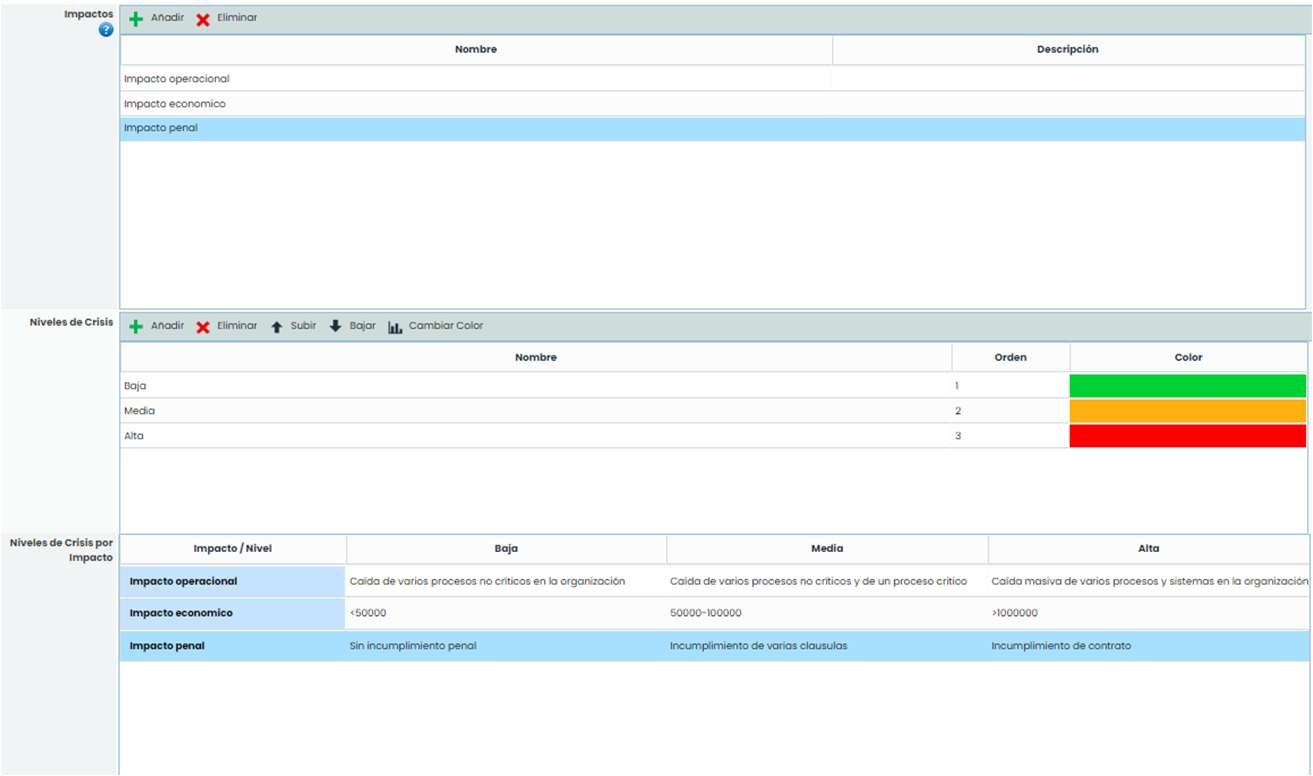Click the Cambiar Color chart icon

click(395, 327)
